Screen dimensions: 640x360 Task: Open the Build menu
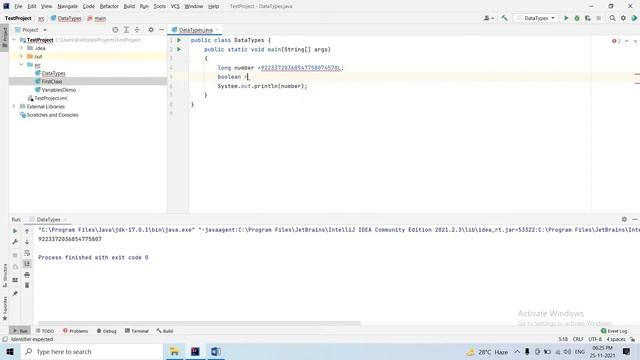129,7
